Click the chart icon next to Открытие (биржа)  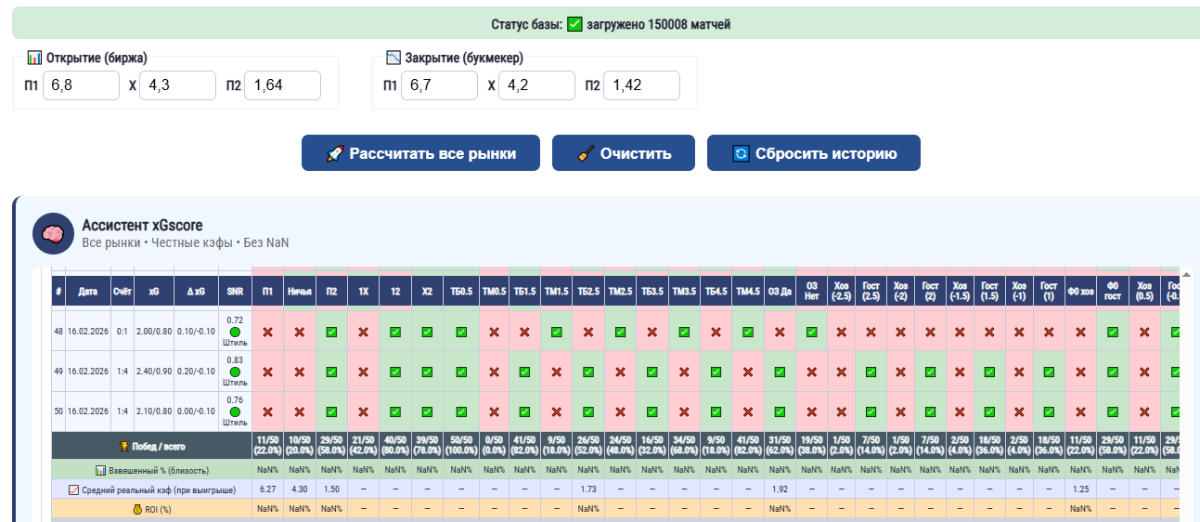pos(34,58)
